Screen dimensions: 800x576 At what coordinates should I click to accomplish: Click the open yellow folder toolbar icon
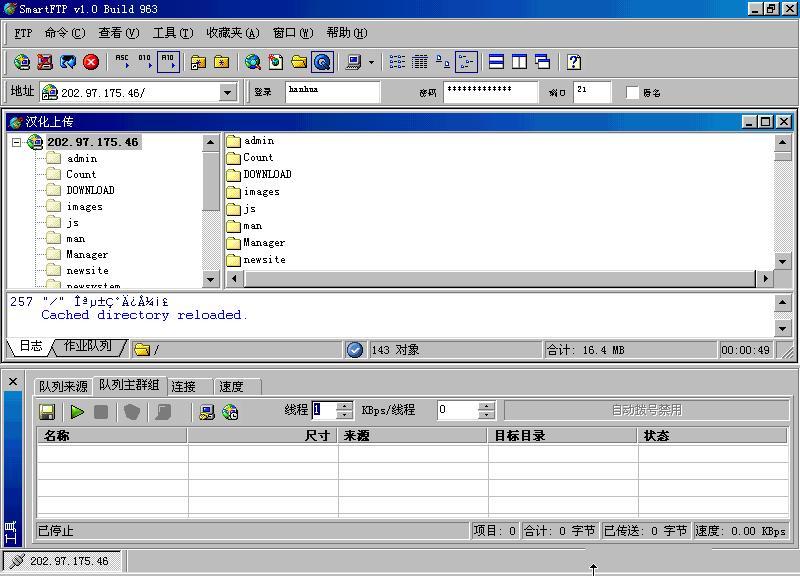click(x=299, y=62)
